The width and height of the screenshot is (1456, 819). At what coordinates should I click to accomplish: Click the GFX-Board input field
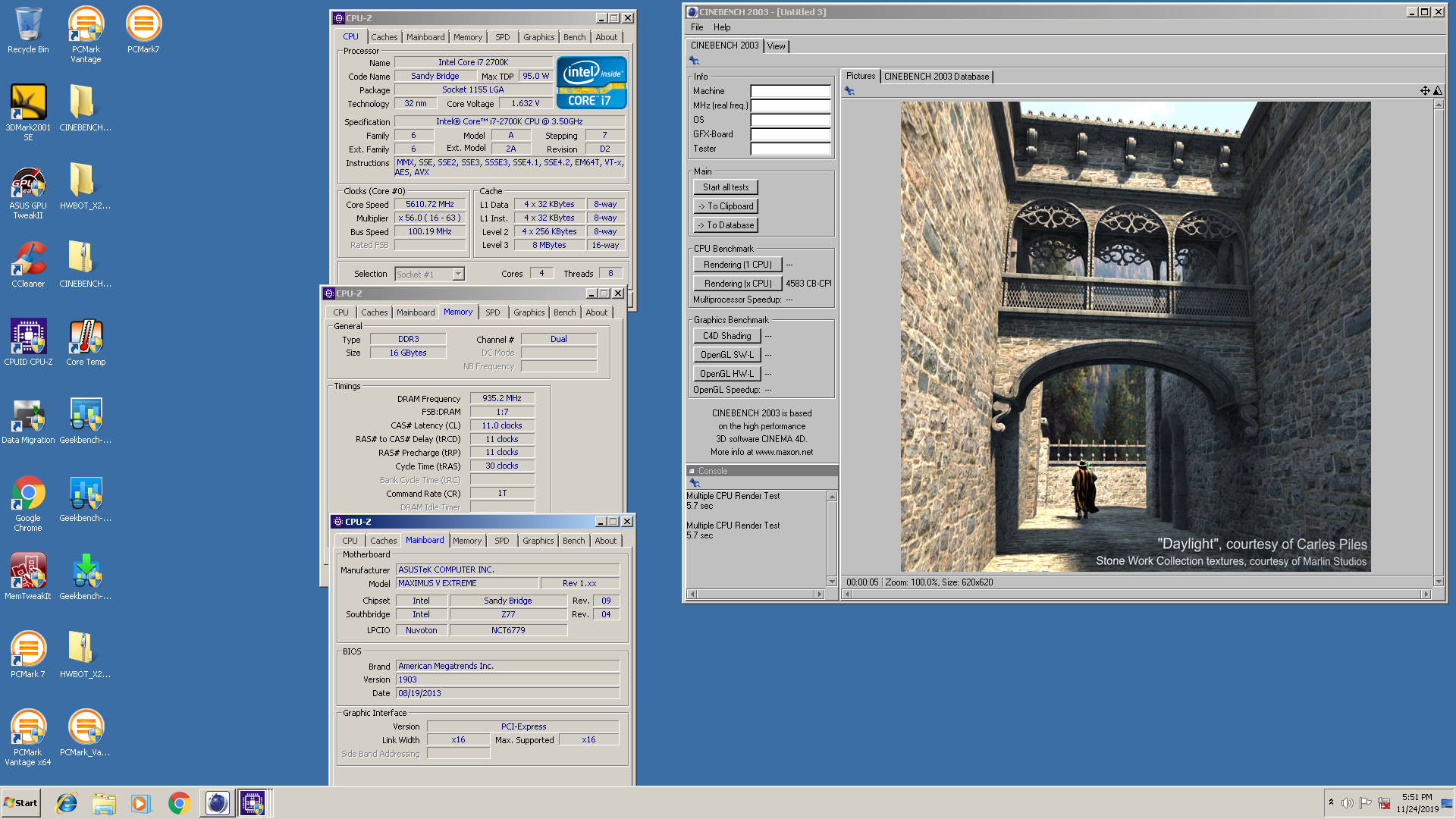(791, 134)
